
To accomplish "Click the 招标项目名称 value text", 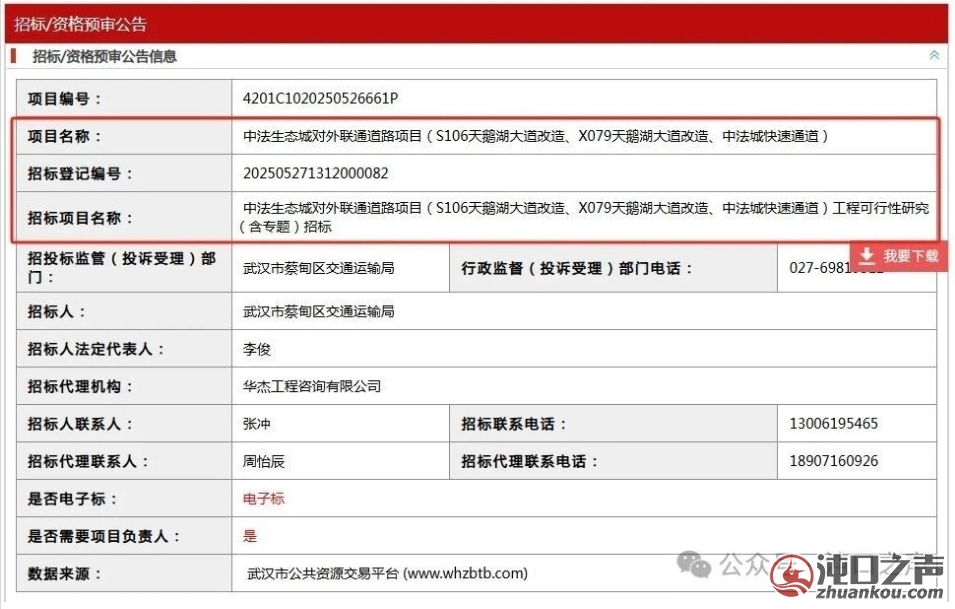I will pos(583,217).
